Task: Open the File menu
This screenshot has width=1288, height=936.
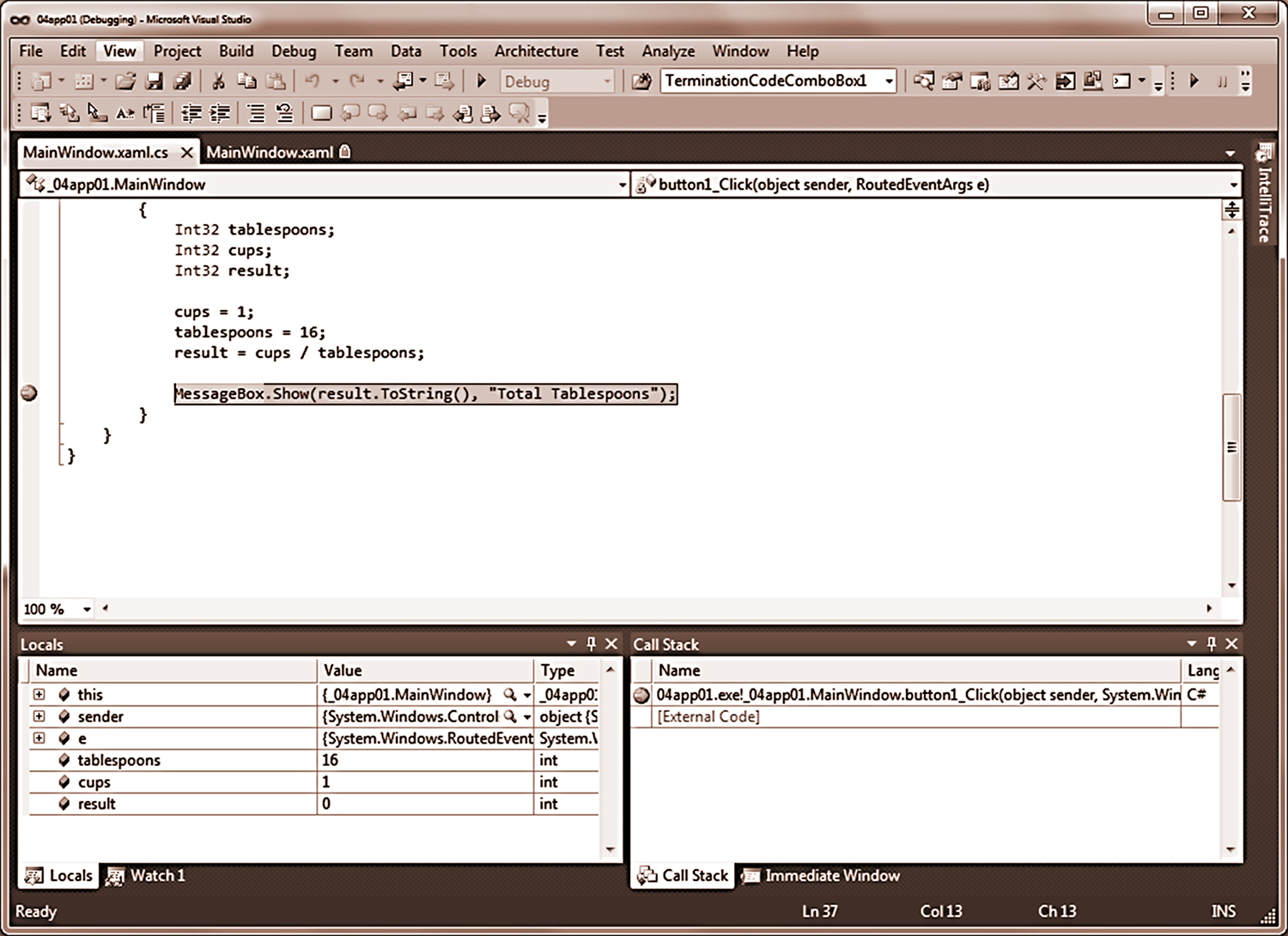Action: coord(31,51)
